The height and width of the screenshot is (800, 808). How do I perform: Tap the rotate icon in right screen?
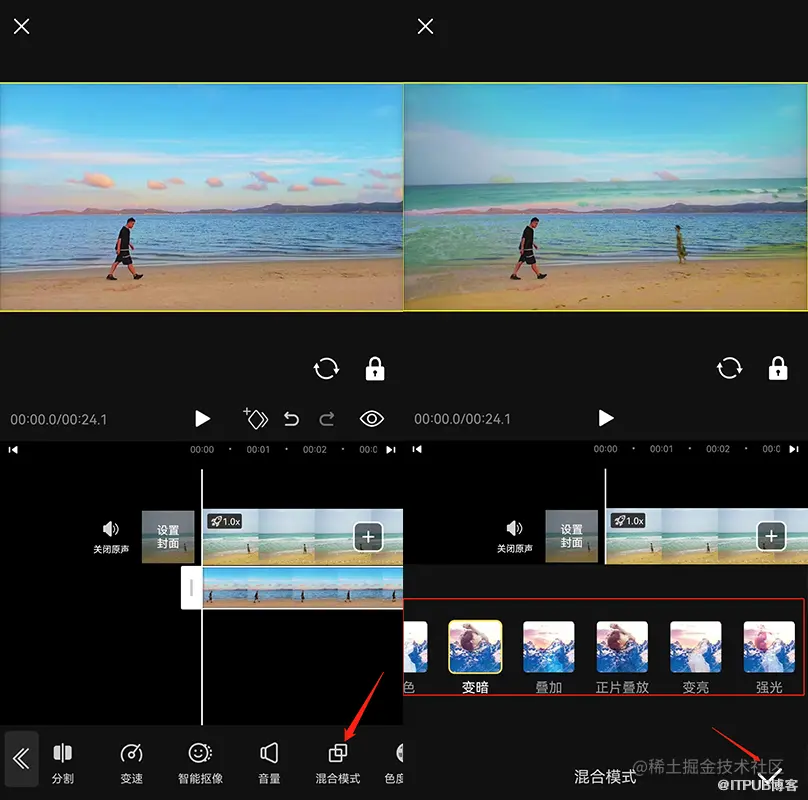click(x=729, y=369)
